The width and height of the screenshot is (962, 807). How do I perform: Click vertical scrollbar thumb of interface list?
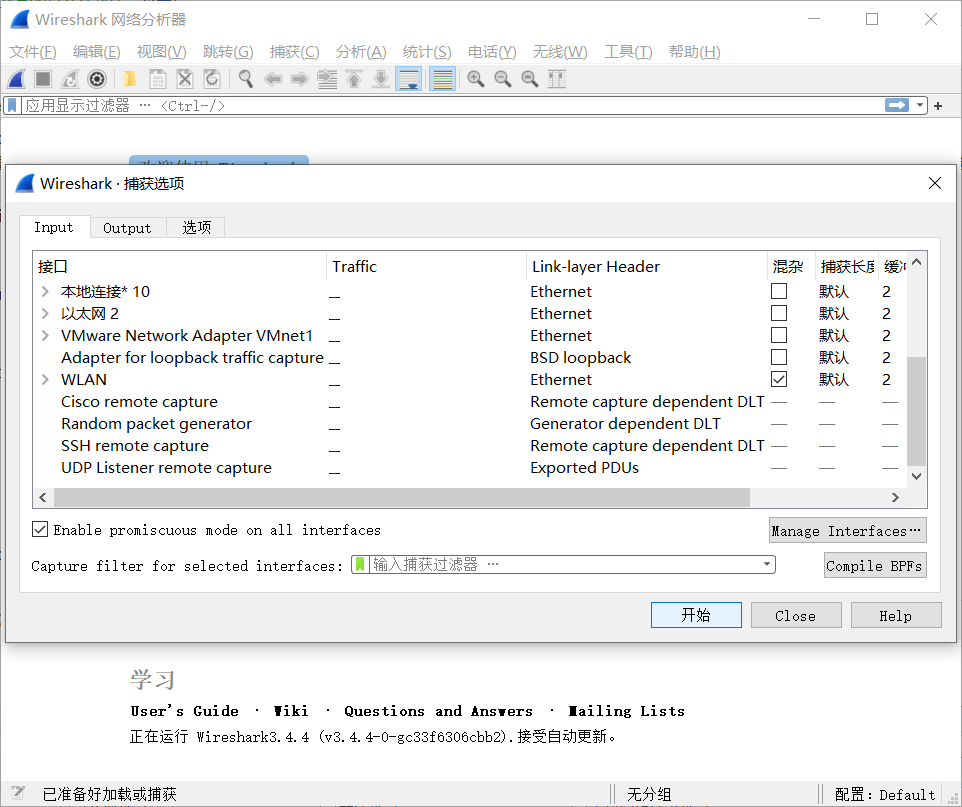coord(916,411)
